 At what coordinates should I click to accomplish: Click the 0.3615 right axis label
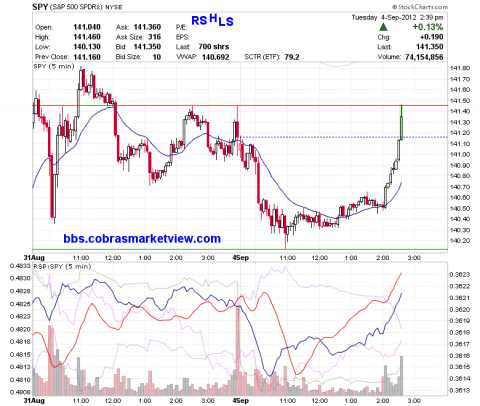(x=460, y=367)
